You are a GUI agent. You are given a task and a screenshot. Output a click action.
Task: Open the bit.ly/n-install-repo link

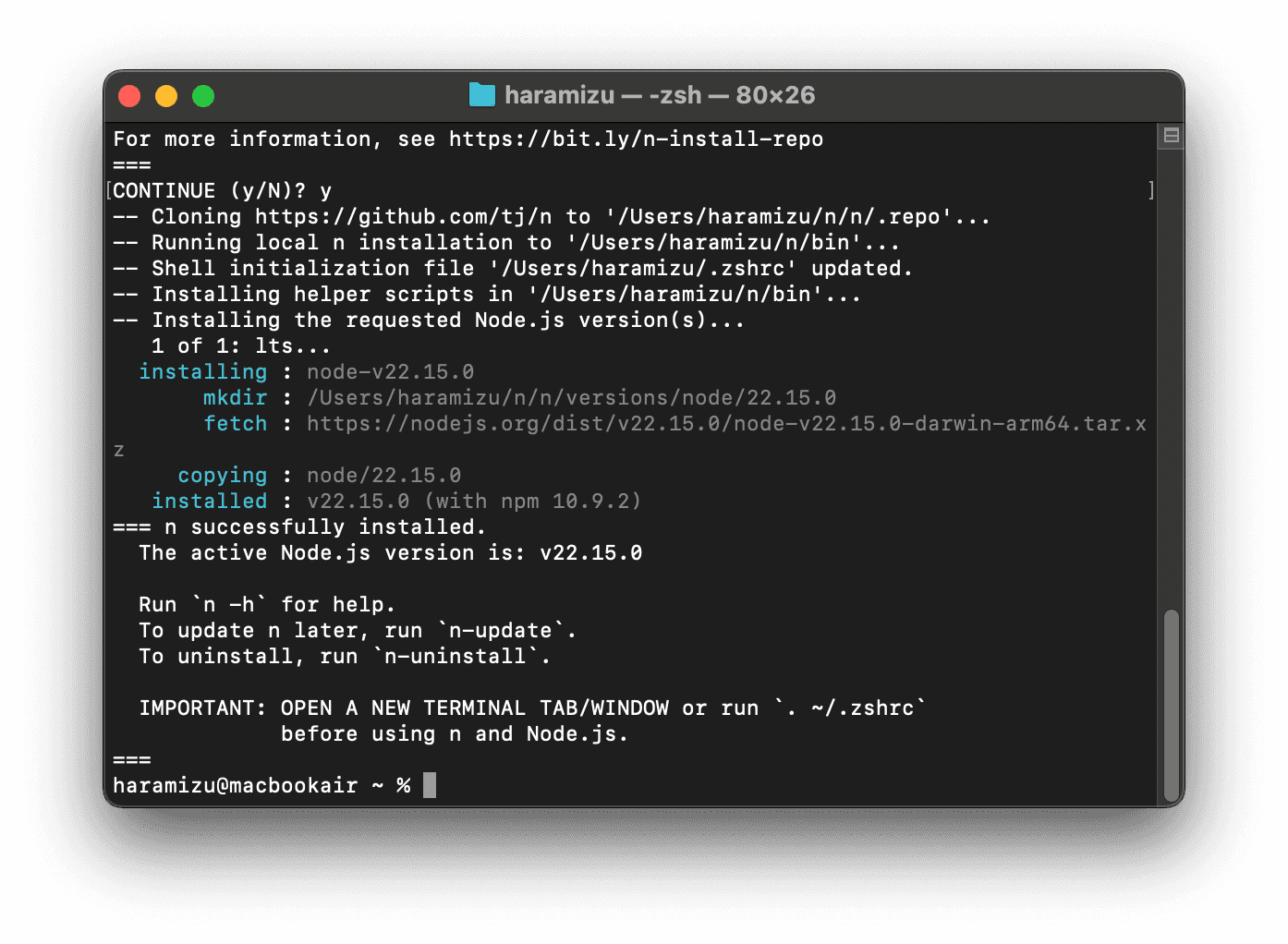coord(636,139)
